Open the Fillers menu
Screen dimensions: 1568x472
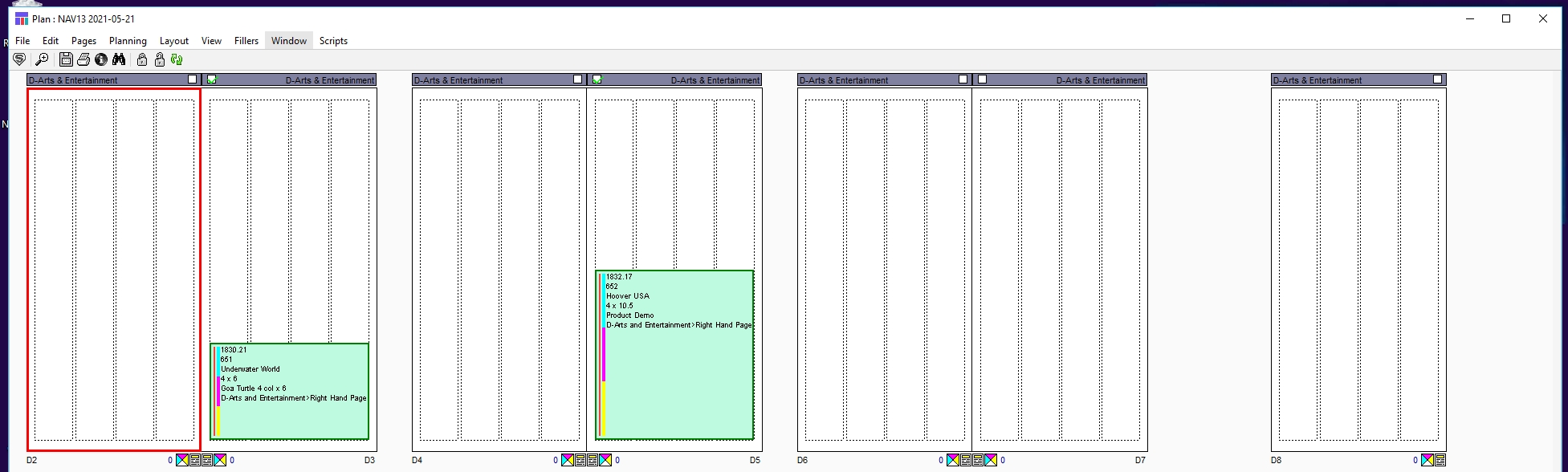pos(246,41)
